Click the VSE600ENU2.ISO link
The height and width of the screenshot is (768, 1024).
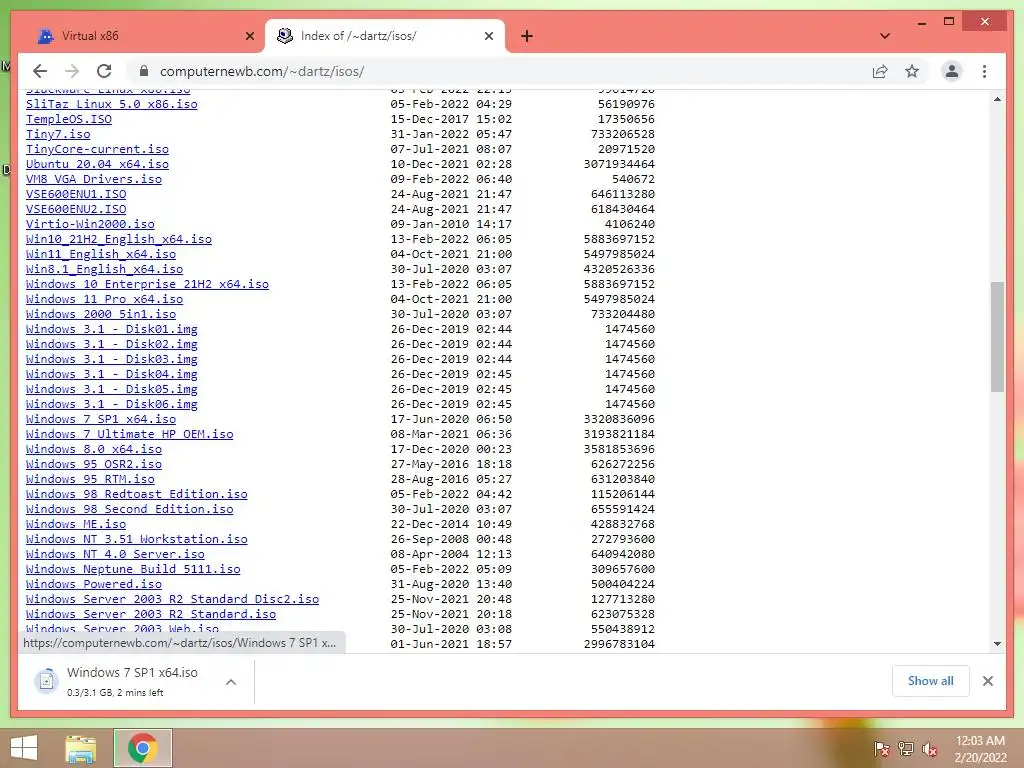pos(76,209)
